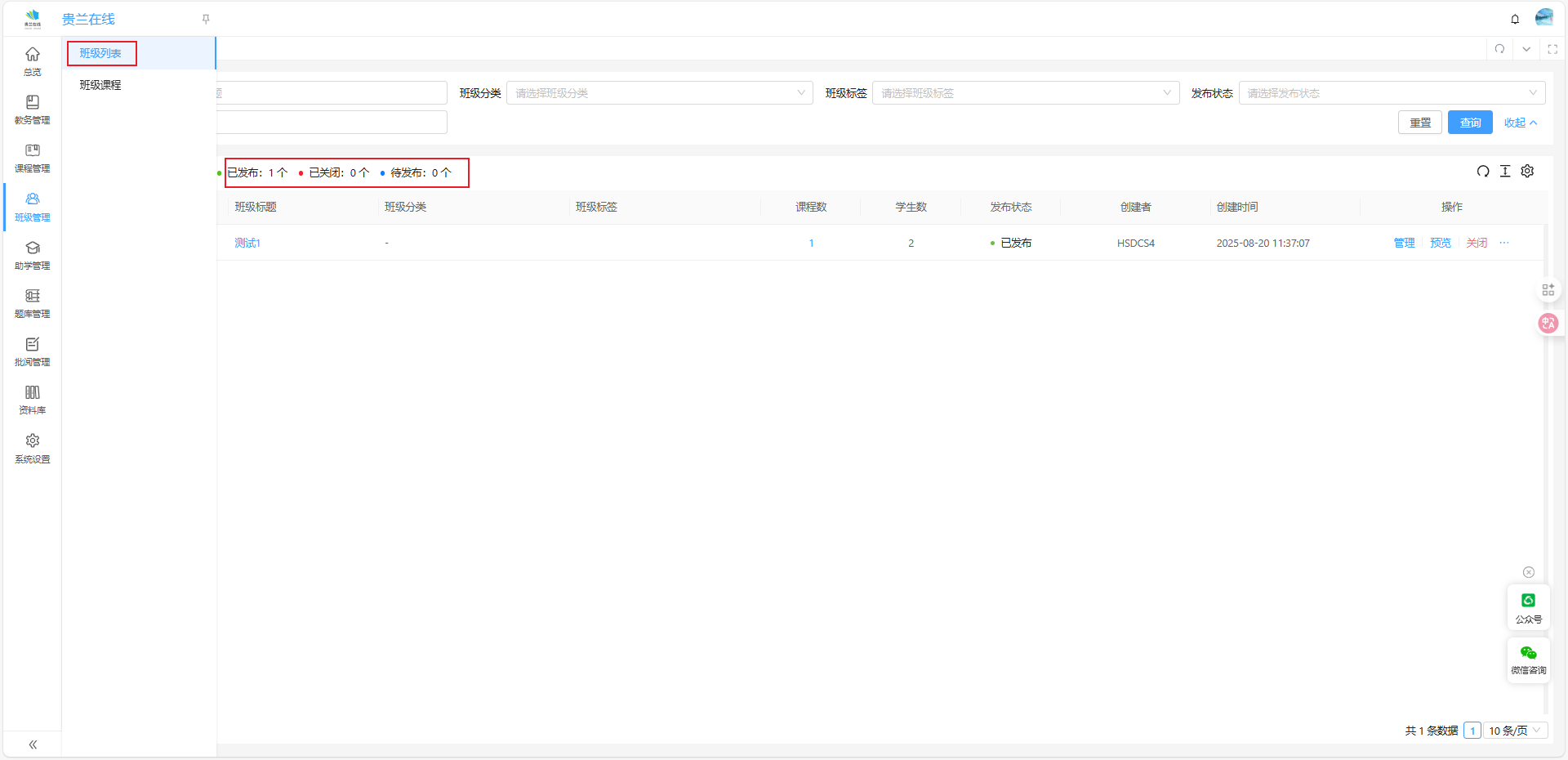Go to 课程管理 sidebar section
The width and height of the screenshot is (1568, 760).
33,158
